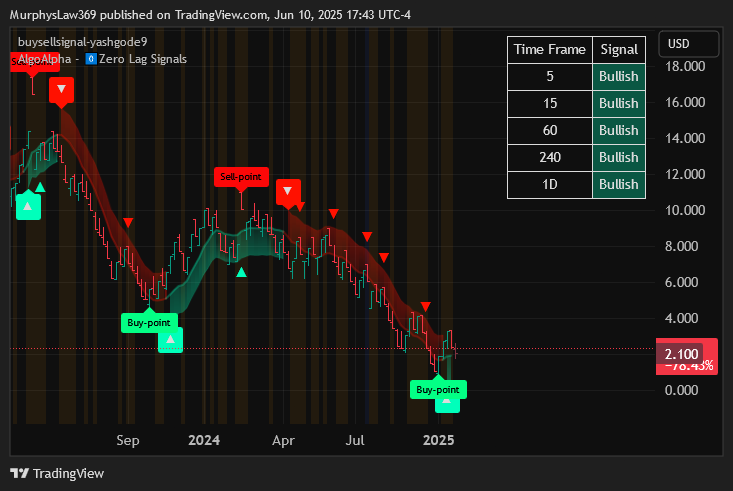Click the Buy-point label near 2025
Image resolution: width=733 pixels, height=491 pixels.
coord(438,390)
